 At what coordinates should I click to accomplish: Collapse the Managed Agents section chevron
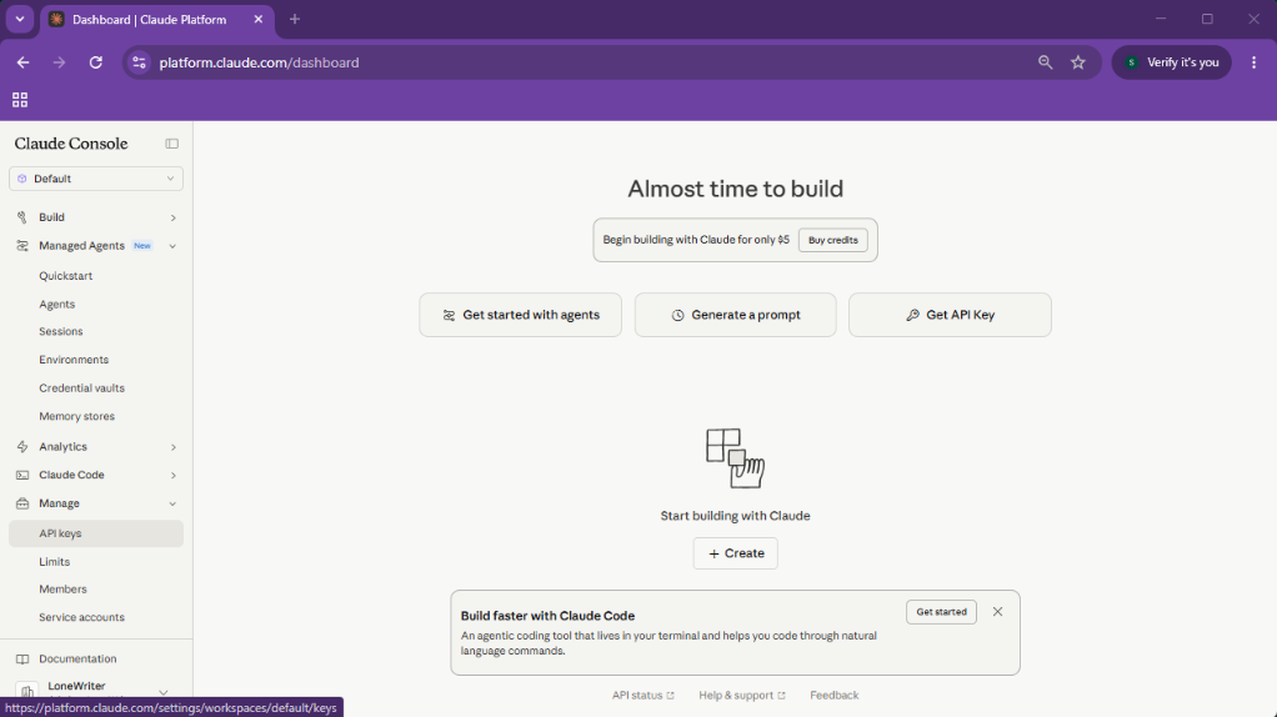pyautogui.click(x=173, y=246)
